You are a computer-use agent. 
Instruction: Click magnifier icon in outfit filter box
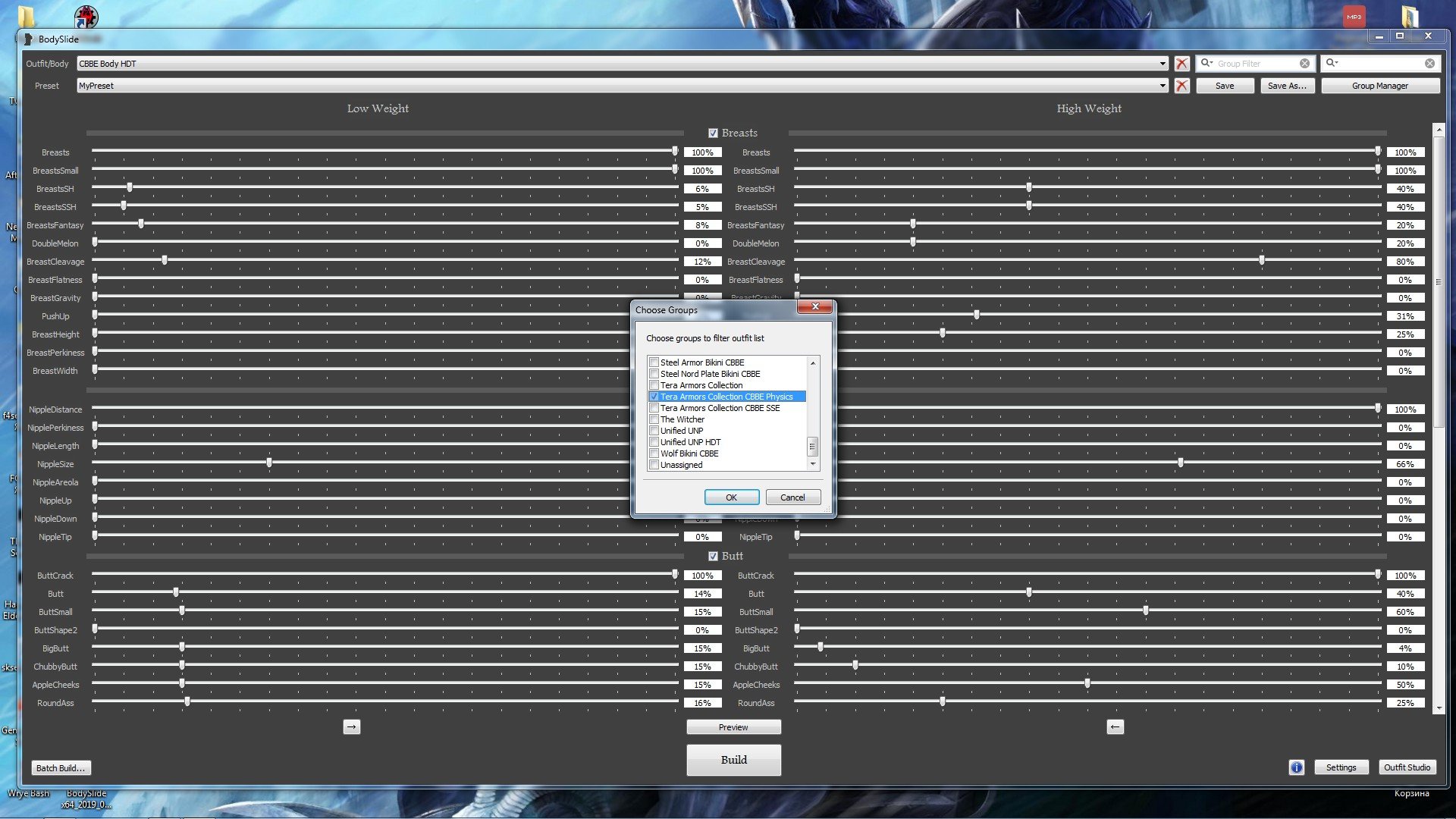pos(1332,64)
